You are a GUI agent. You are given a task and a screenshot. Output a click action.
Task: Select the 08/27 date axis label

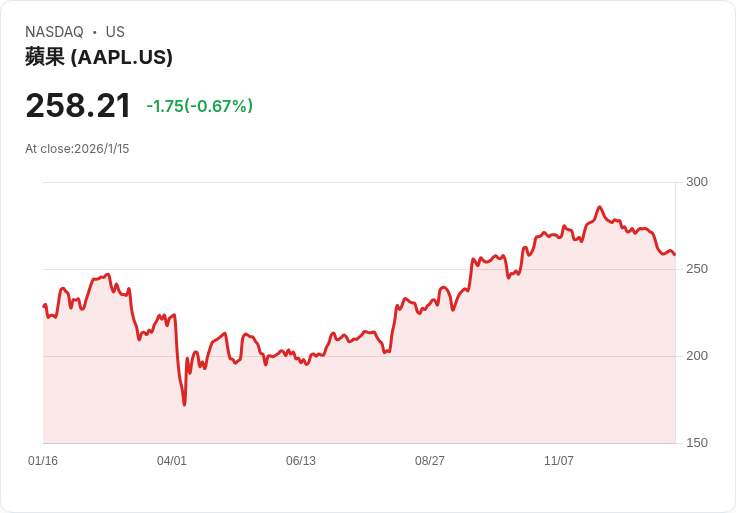coord(430,461)
